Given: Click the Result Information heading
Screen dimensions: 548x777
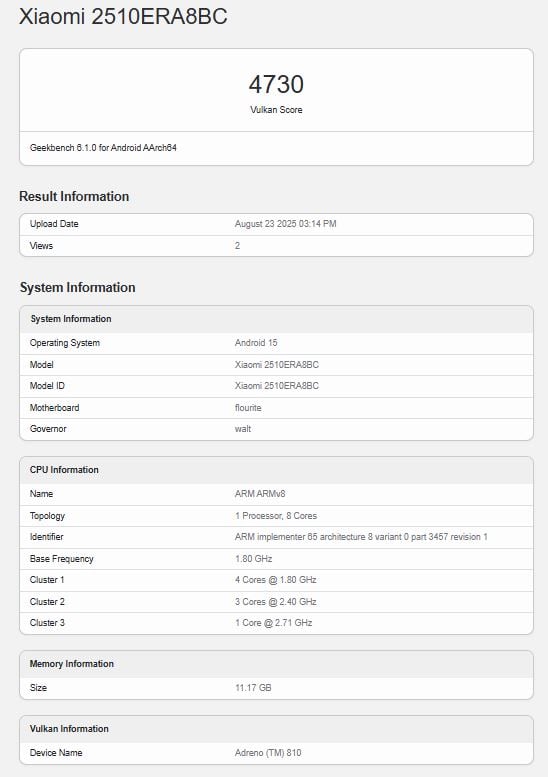Looking at the screenshot, I should coord(74,196).
